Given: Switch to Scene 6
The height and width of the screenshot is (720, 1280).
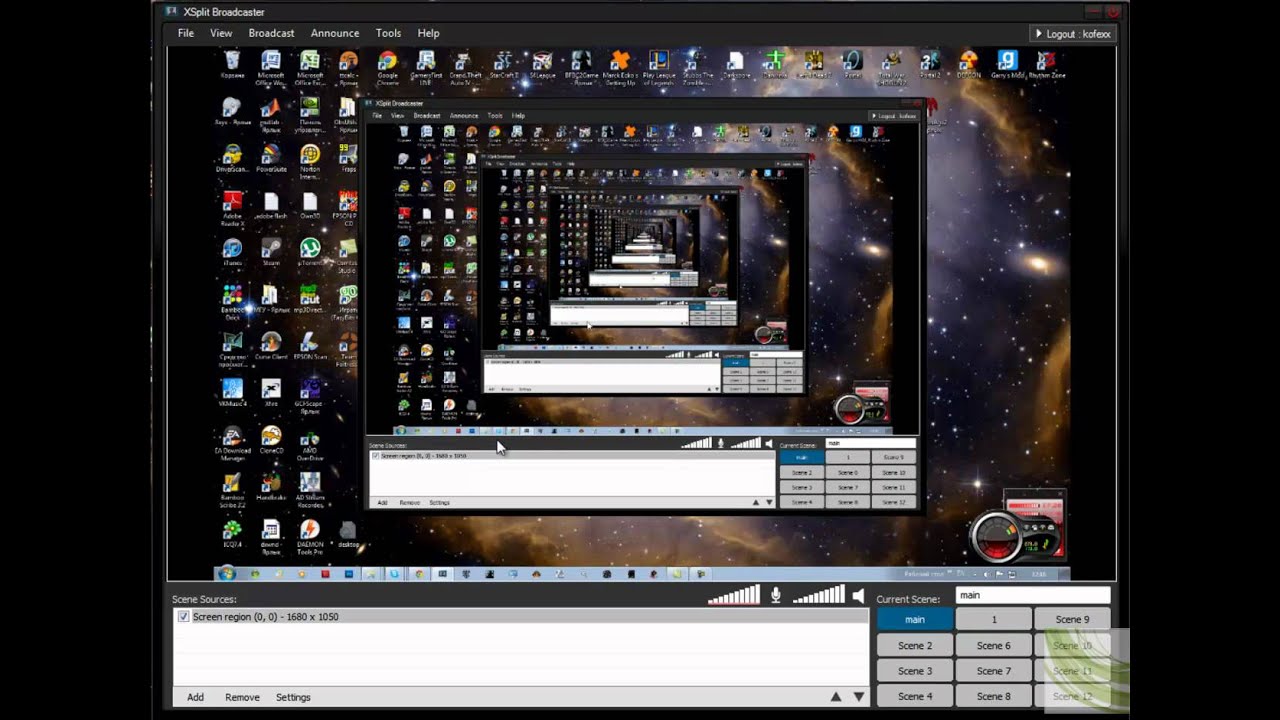Looking at the screenshot, I should [994, 646].
